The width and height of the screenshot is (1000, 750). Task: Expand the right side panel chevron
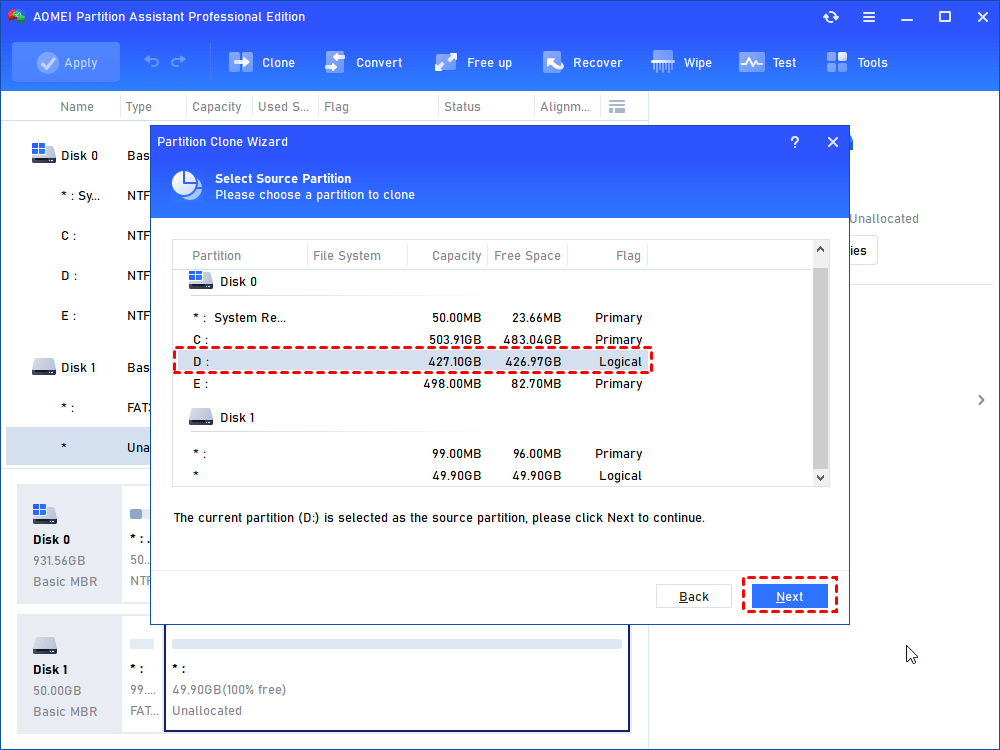click(981, 400)
